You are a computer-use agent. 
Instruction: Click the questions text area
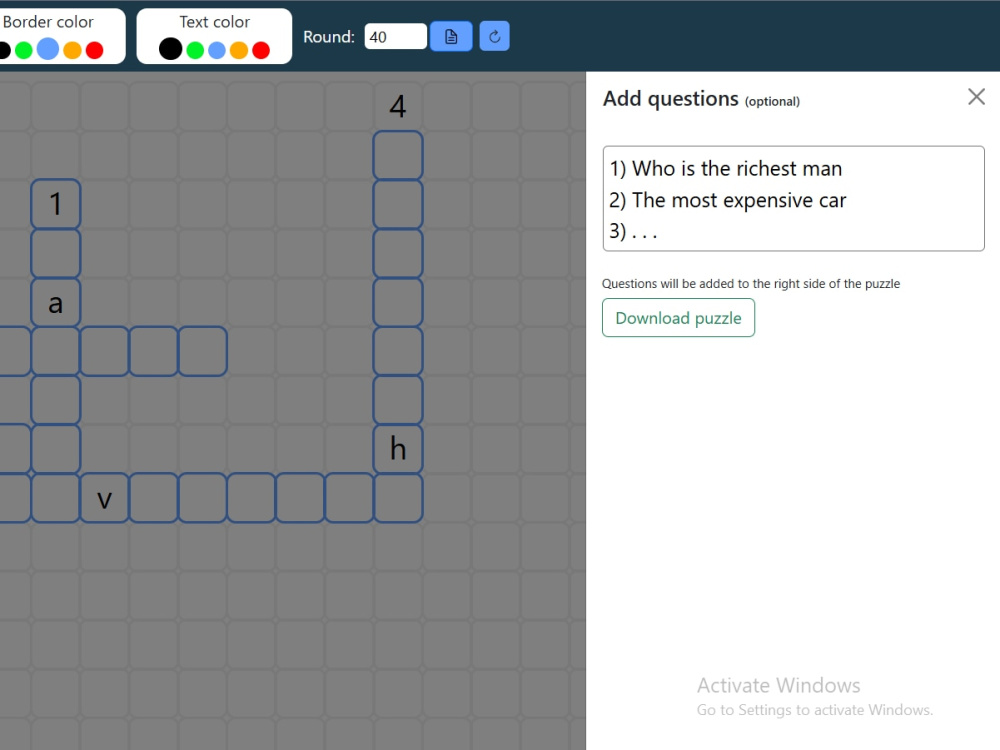pos(793,198)
